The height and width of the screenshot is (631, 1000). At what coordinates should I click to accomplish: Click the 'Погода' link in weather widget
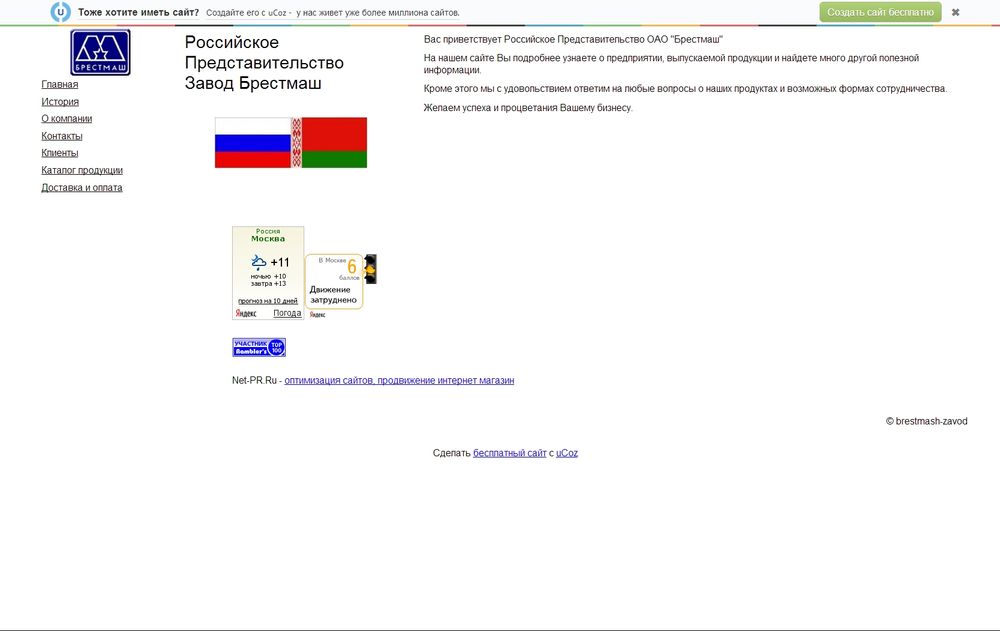(x=287, y=313)
